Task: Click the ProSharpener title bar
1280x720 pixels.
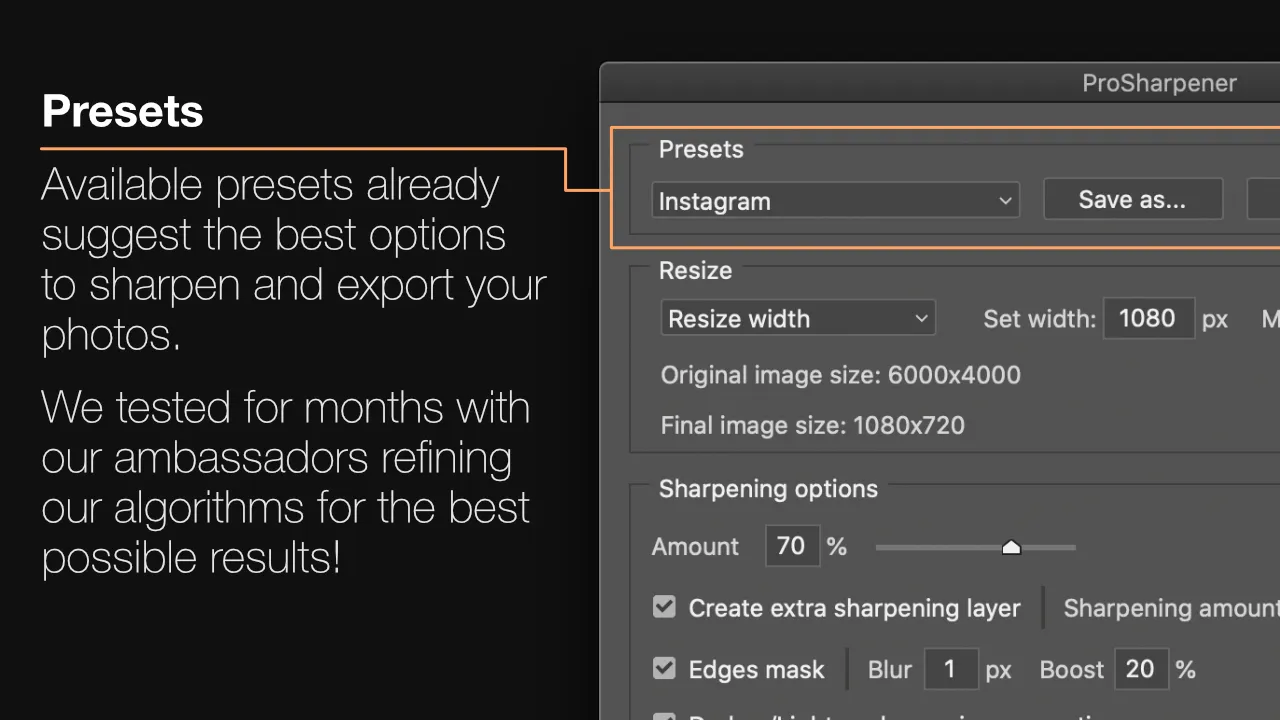Action: click(1159, 83)
